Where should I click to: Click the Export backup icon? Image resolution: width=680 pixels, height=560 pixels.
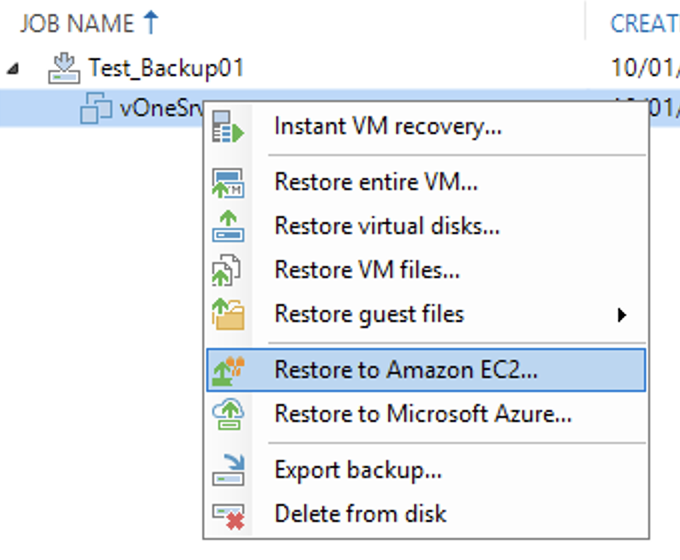click(228, 470)
